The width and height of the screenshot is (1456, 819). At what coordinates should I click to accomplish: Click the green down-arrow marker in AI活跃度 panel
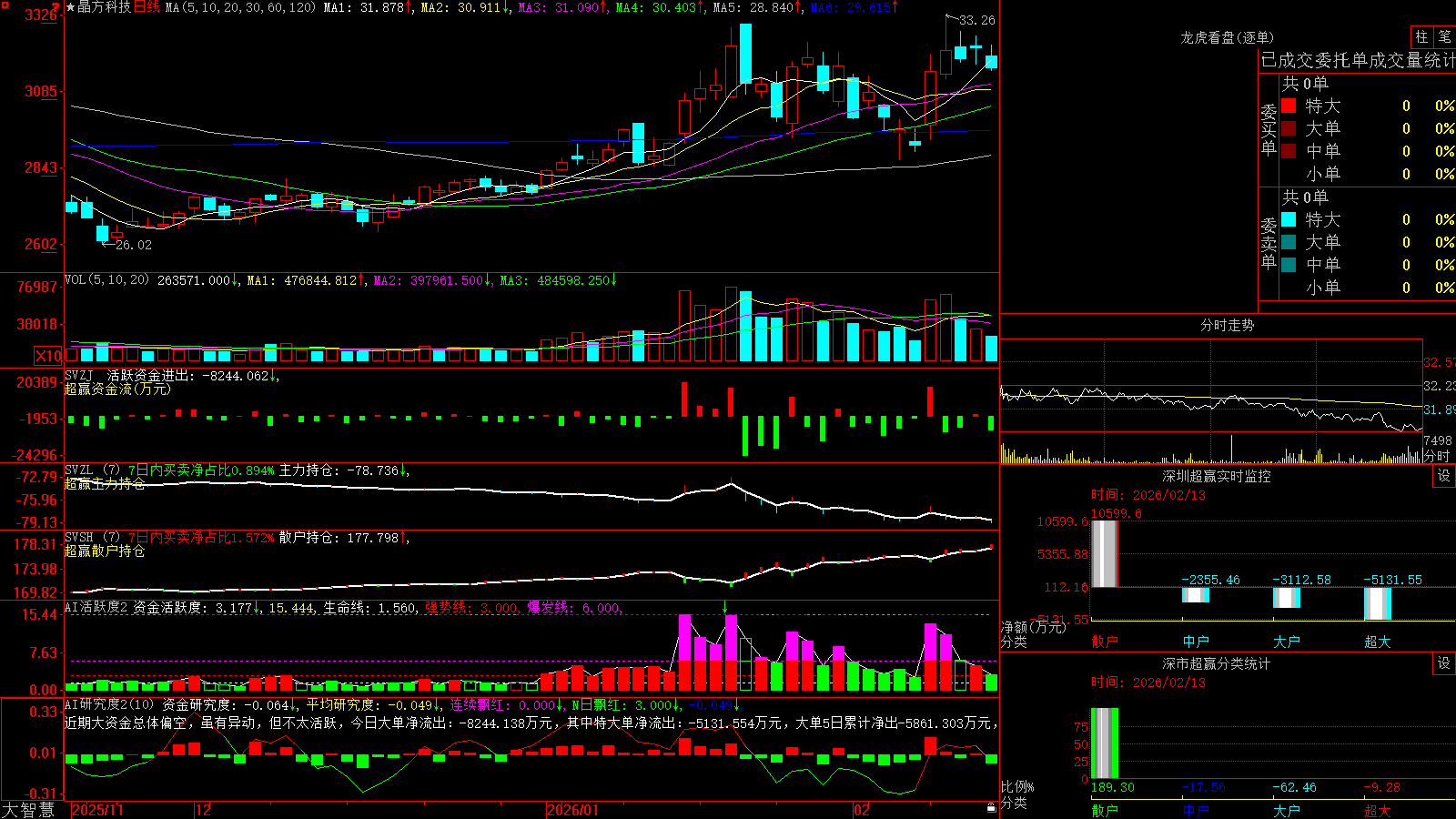point(725,607)
